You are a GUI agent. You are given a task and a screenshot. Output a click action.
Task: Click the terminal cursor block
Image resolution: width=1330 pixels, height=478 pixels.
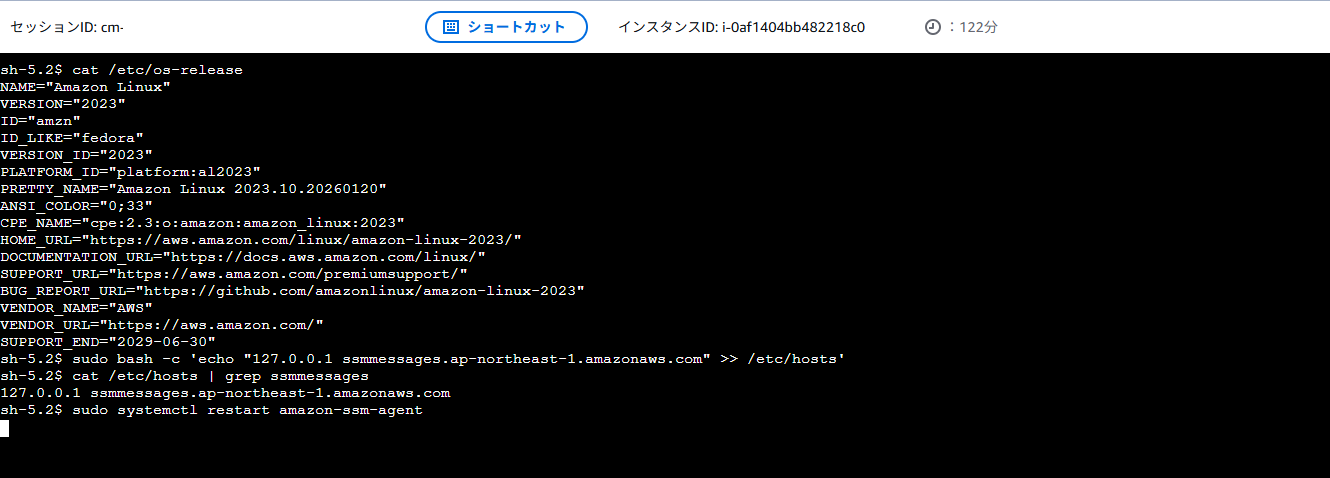tap(4, 428)
